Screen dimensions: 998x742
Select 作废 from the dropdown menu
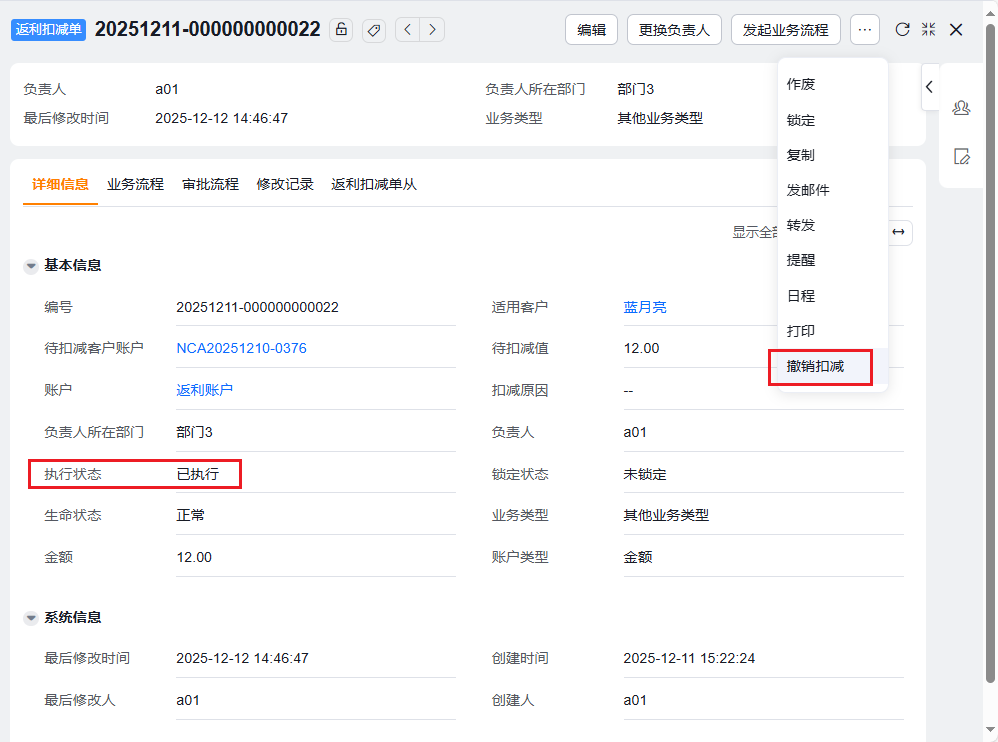pyautogui.click(x=833, y=85)
